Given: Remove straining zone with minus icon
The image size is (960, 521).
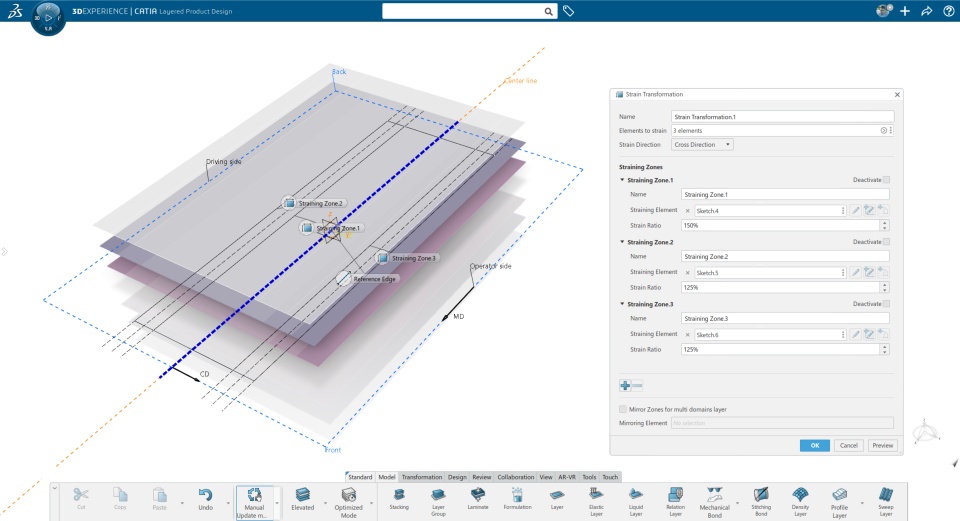Looking at the screenshot, I should tap(637, 386).
